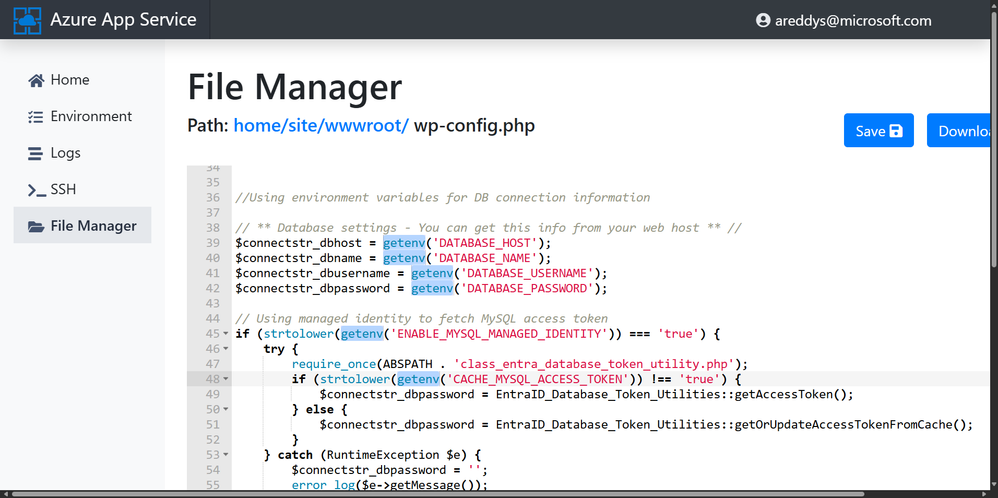Viewport: 998px width, 498px height.
Task: Open the SSH console page
Action: click(x=82, y=189)
